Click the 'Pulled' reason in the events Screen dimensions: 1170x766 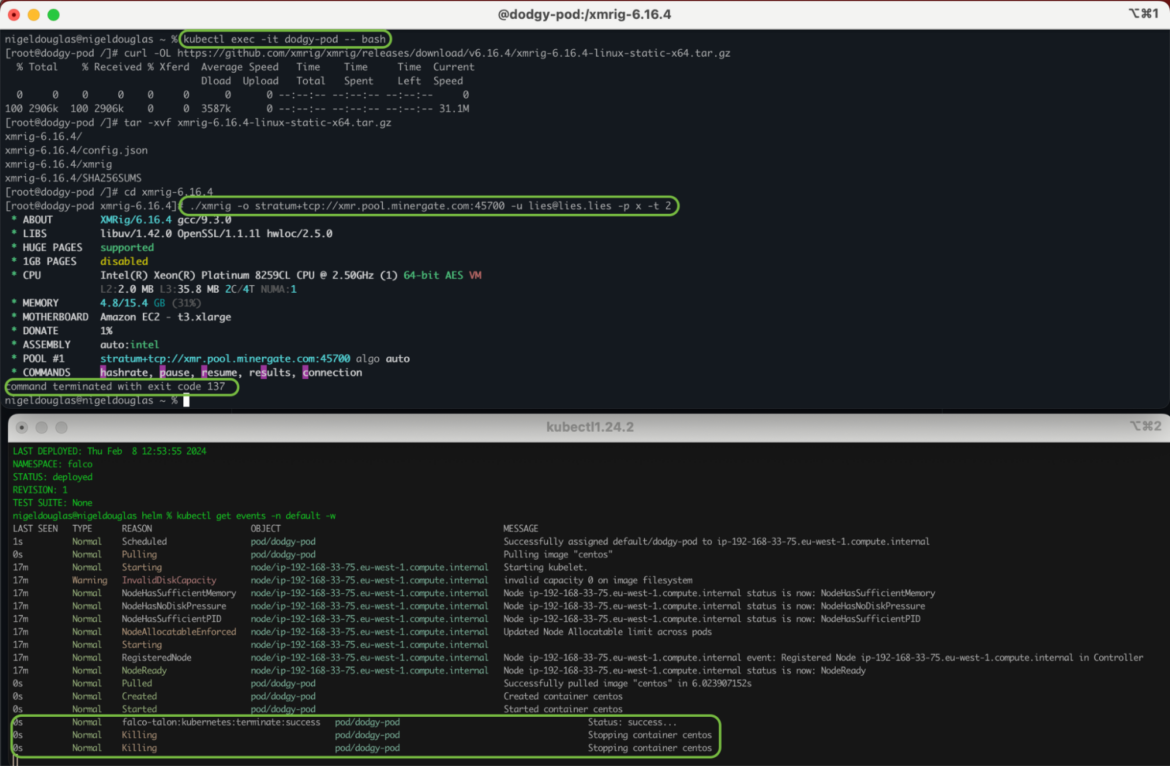point(137,683)
